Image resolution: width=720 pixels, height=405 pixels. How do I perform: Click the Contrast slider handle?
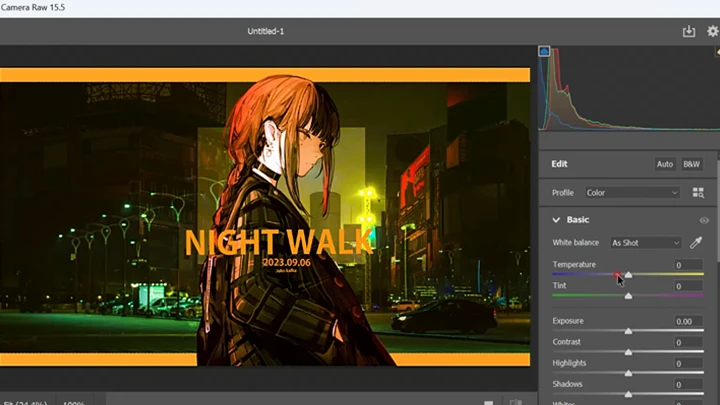pyautogui.click(x=628, y=352)
